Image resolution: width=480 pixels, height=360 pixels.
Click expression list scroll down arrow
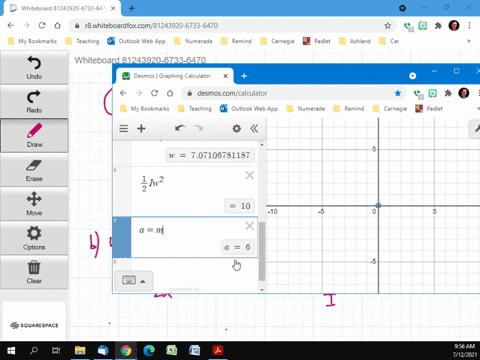262,290
